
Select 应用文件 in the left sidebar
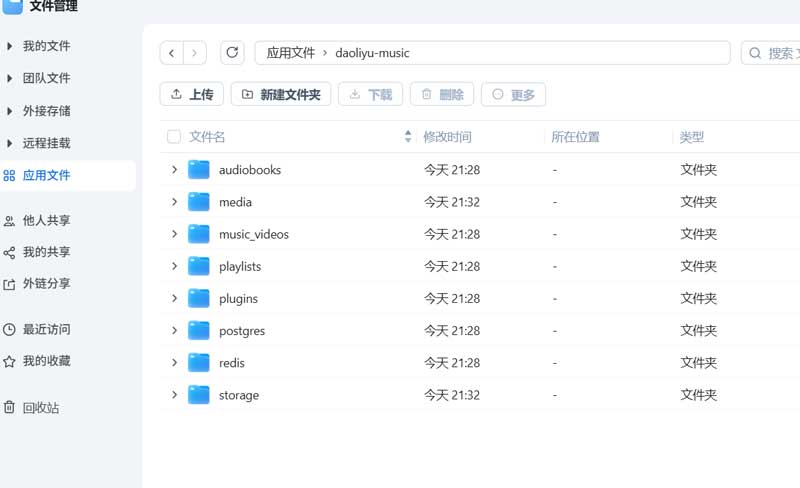pyautogui.click(x=46, y=176)
